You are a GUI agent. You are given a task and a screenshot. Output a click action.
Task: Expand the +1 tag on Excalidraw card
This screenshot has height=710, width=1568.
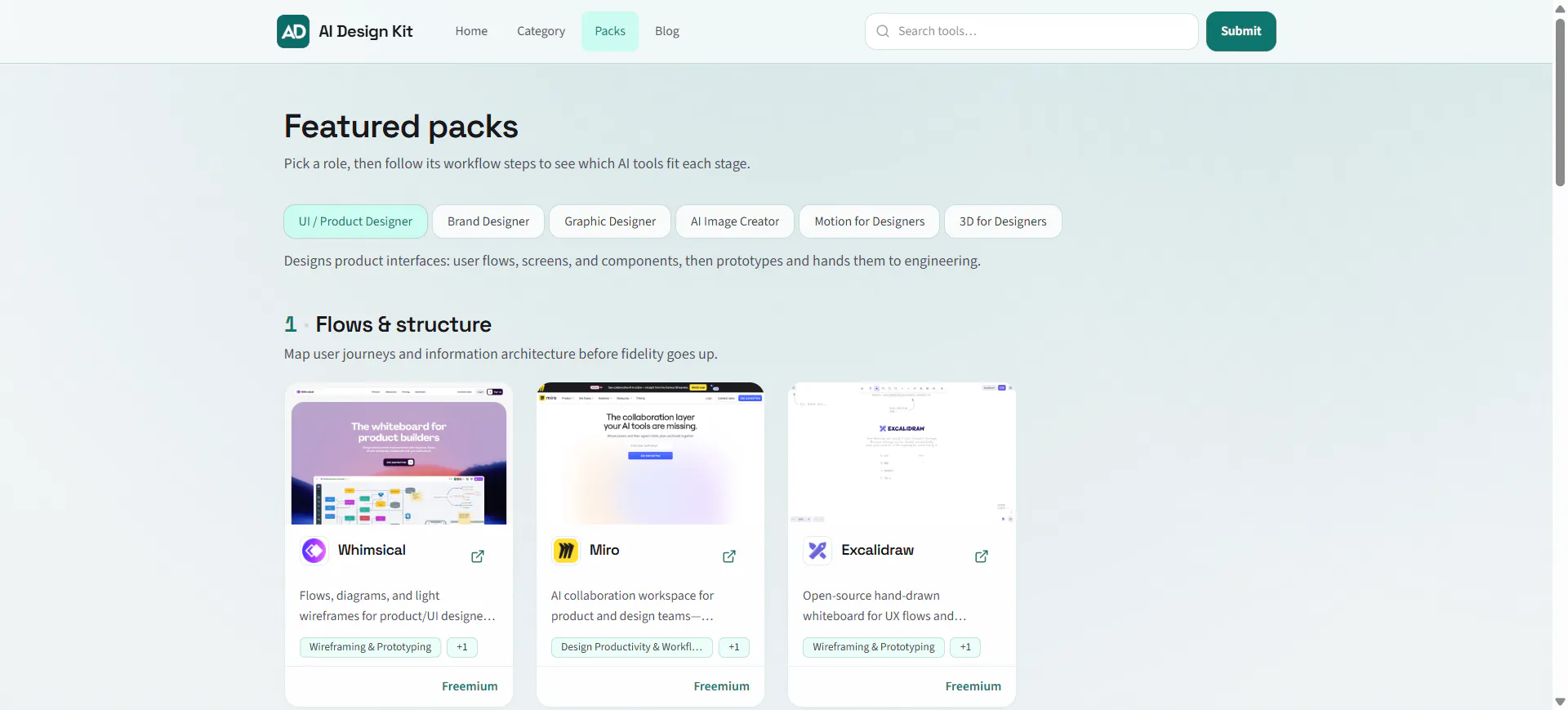tap(965, 647)
